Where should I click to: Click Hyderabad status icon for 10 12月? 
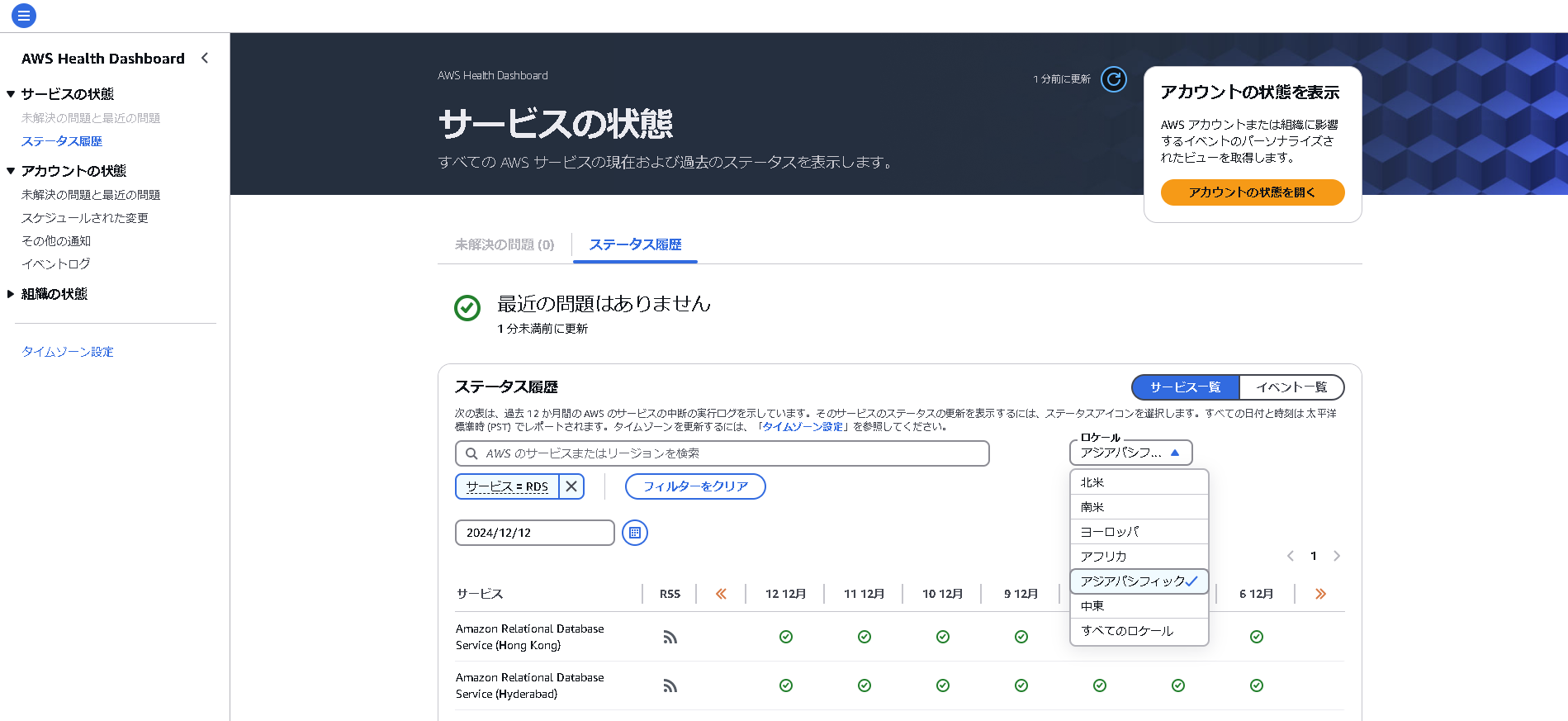[943, 685]
